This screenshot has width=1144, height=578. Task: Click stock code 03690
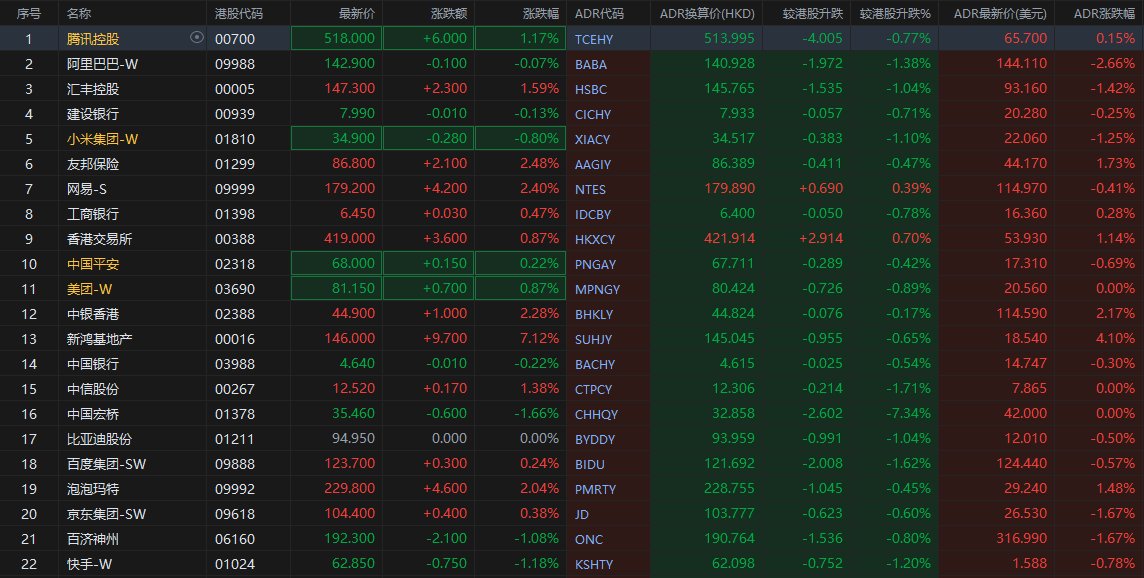[x=235, y=289]
